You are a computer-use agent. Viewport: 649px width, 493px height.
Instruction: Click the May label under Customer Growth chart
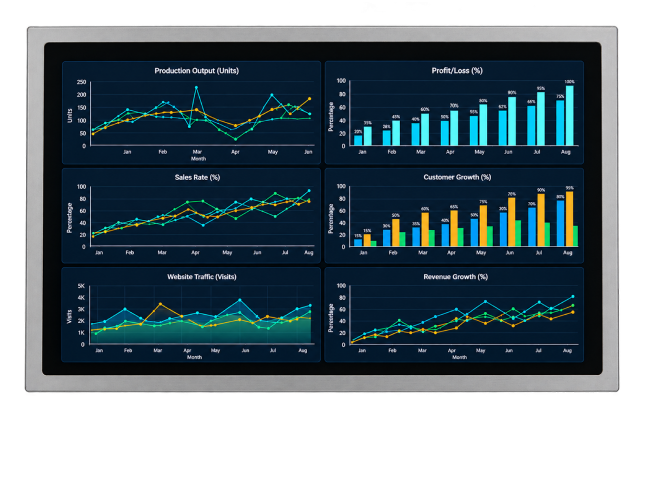[x=481, y=252]
